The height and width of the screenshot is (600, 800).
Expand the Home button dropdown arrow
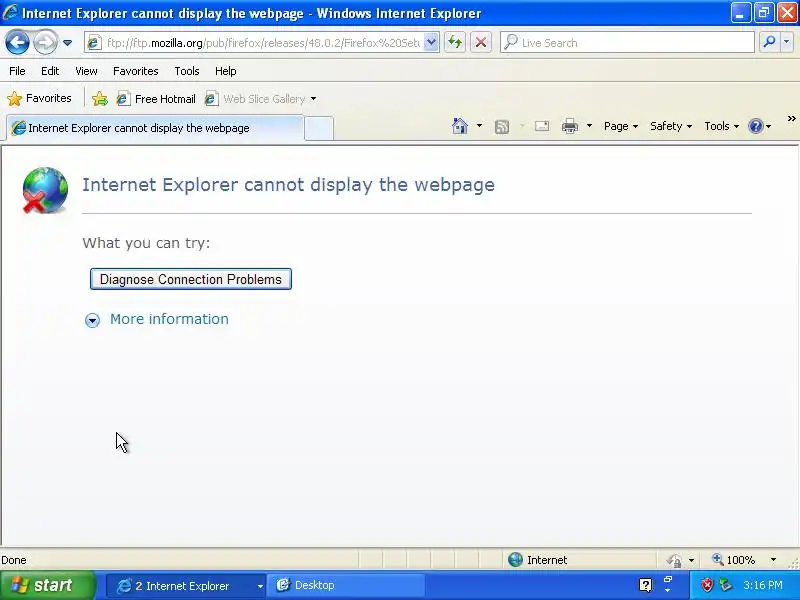(479, 126)
